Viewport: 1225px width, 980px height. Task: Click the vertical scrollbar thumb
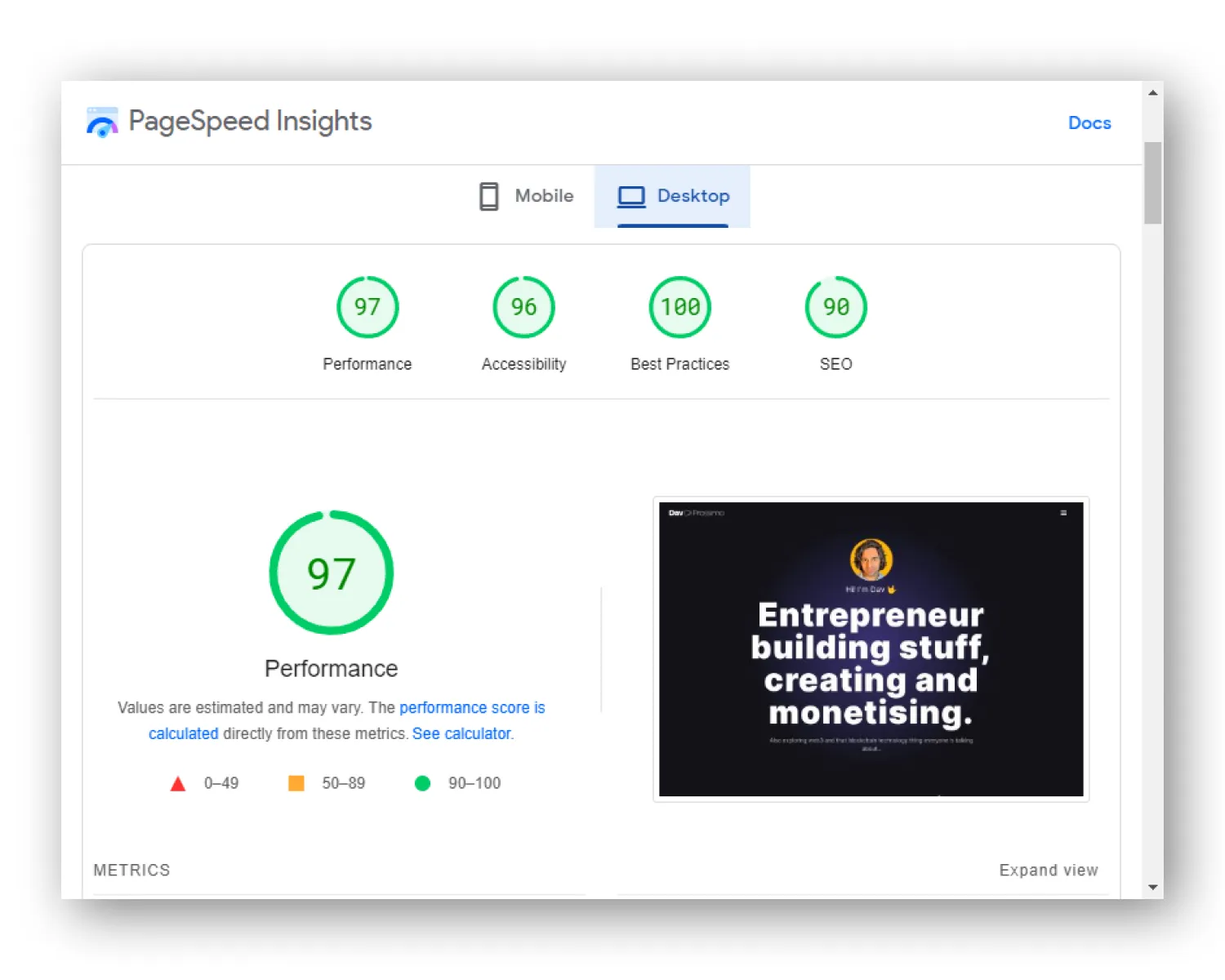1152,182
